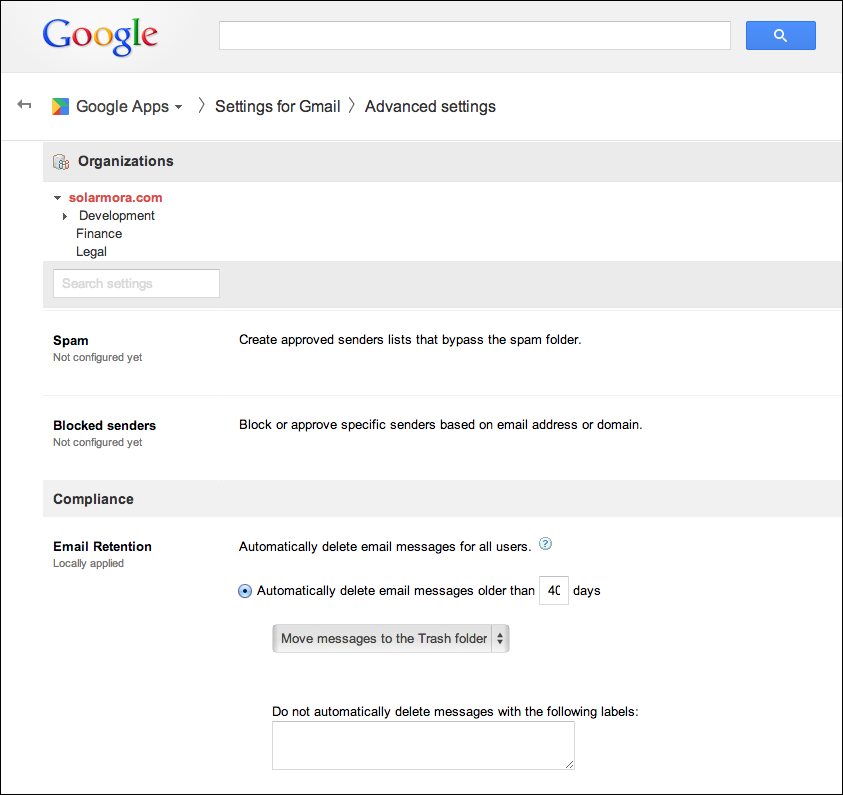
Task: Open the Spam settings section
Action: (x=70, y=340)
